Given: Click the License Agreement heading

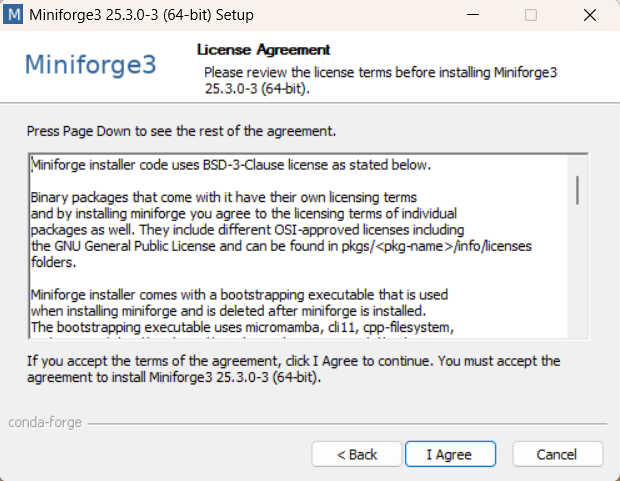Looking at the screenshot, I should pos(263,50).
